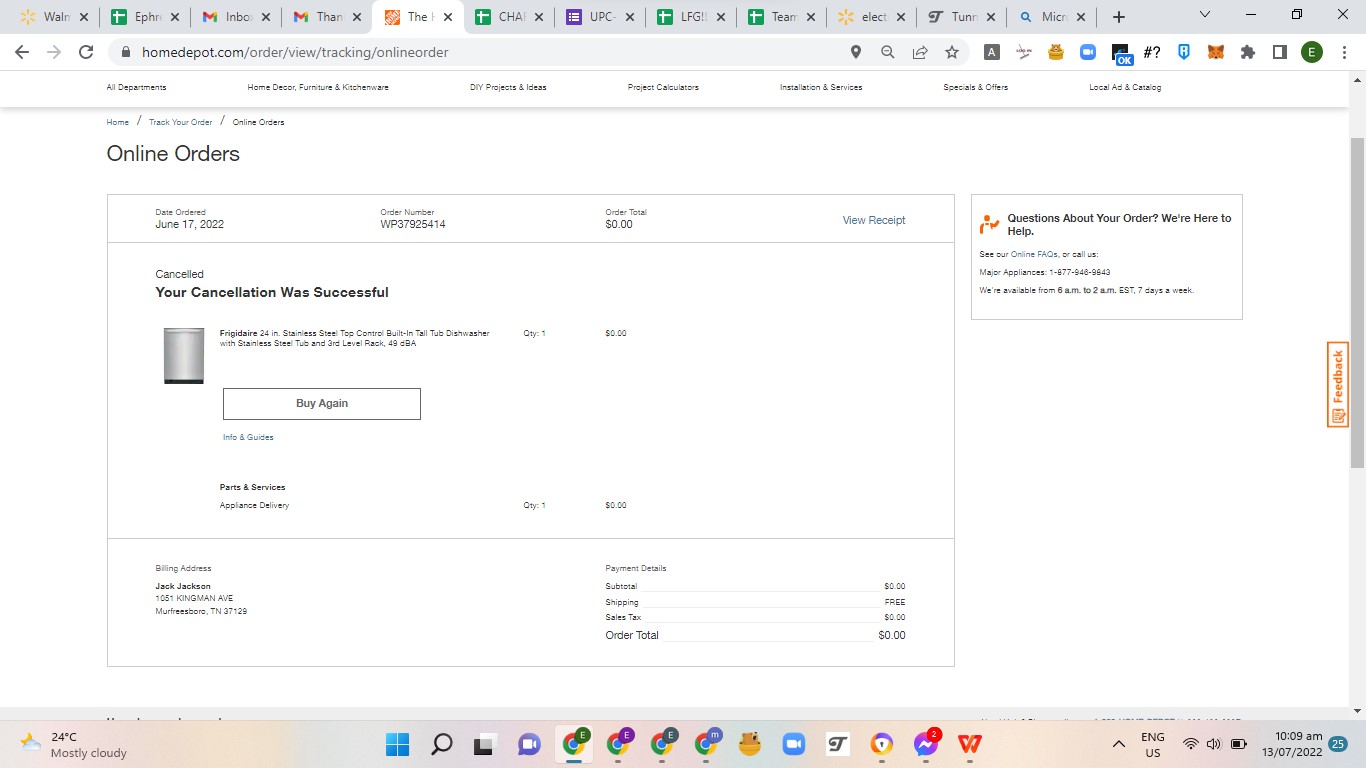Open DIY Projects & Ideas menu

[508, 88]
